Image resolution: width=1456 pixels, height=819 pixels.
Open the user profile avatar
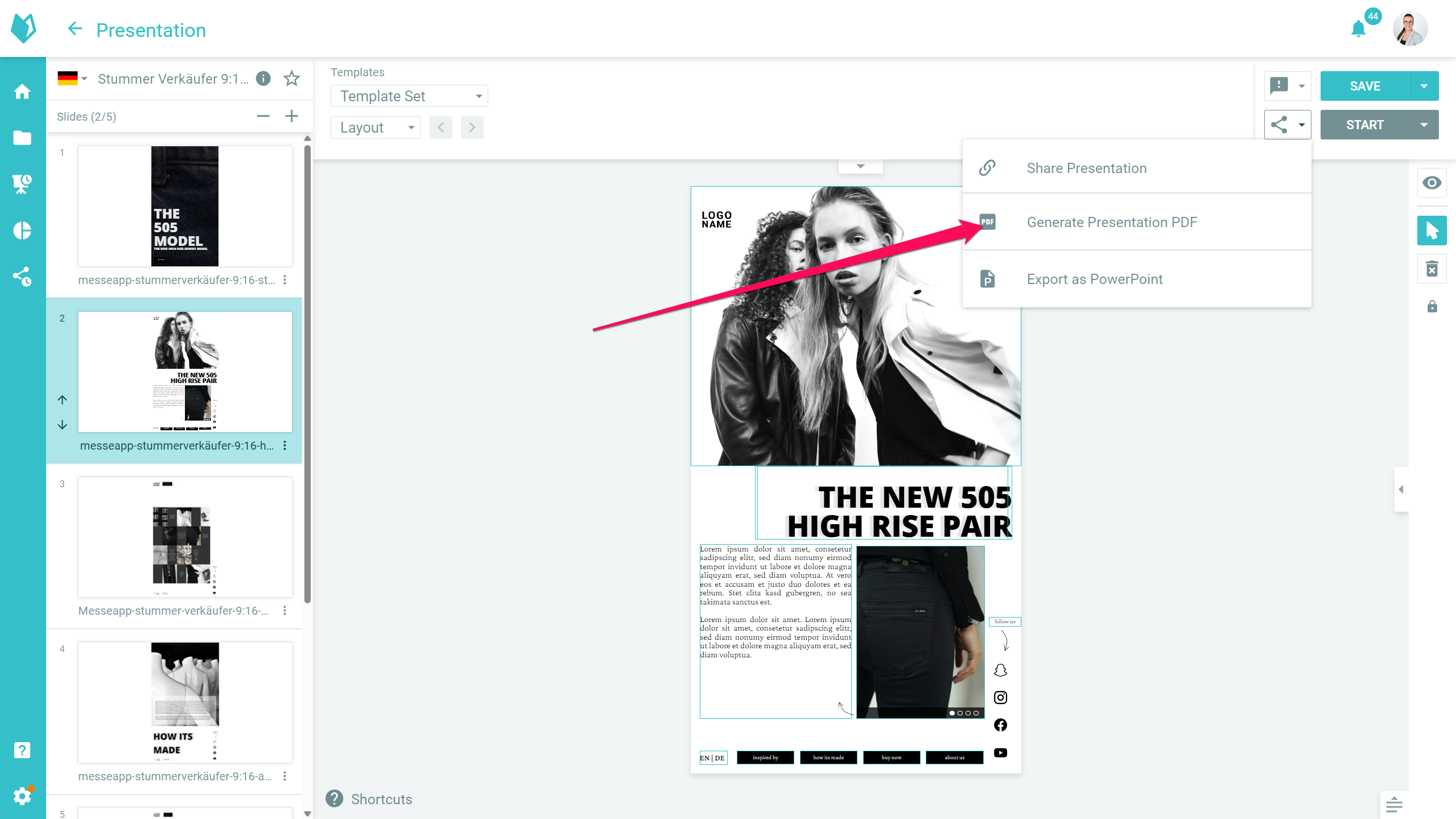(1410, 28)
